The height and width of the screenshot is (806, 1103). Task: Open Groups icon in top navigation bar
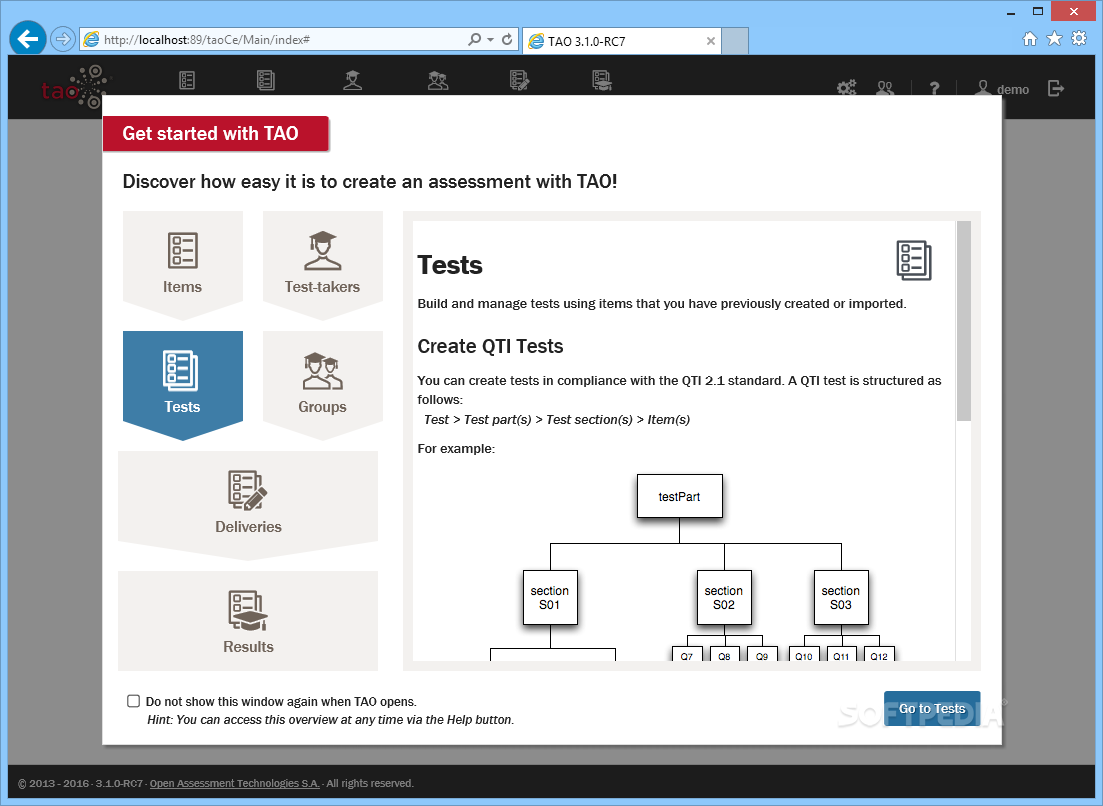click(x=438, y=80)
